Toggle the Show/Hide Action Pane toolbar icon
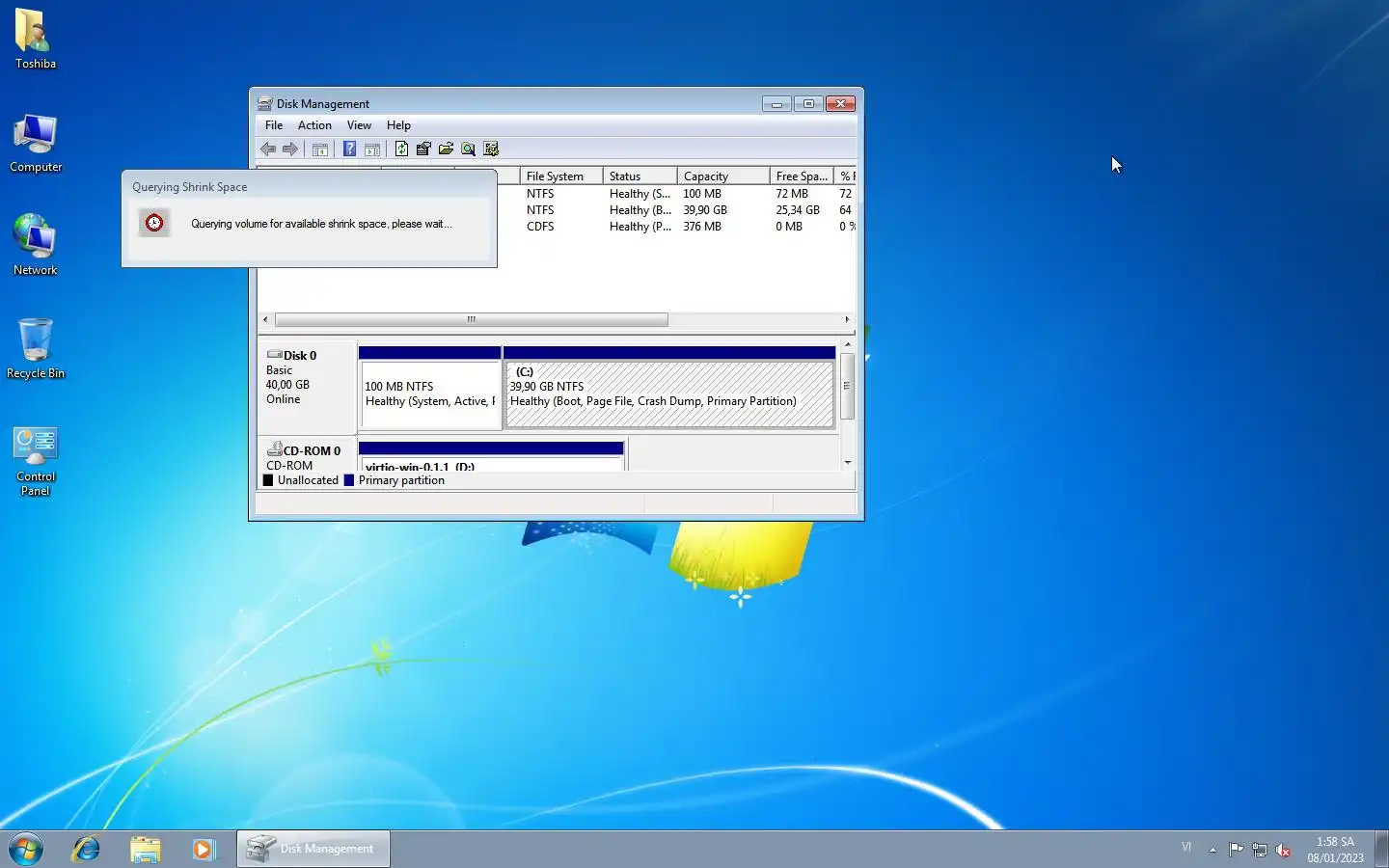 [372, 149]
